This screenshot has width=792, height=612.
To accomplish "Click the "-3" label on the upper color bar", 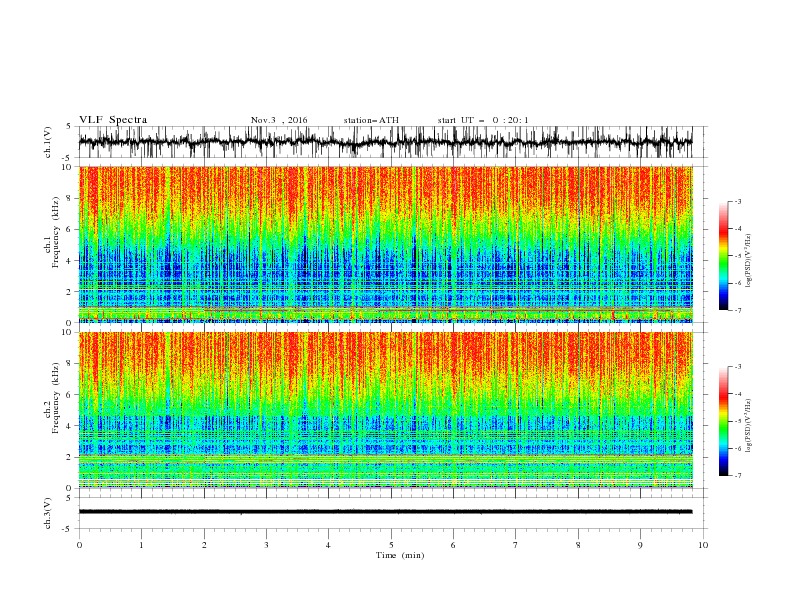I will coord(737,201).
